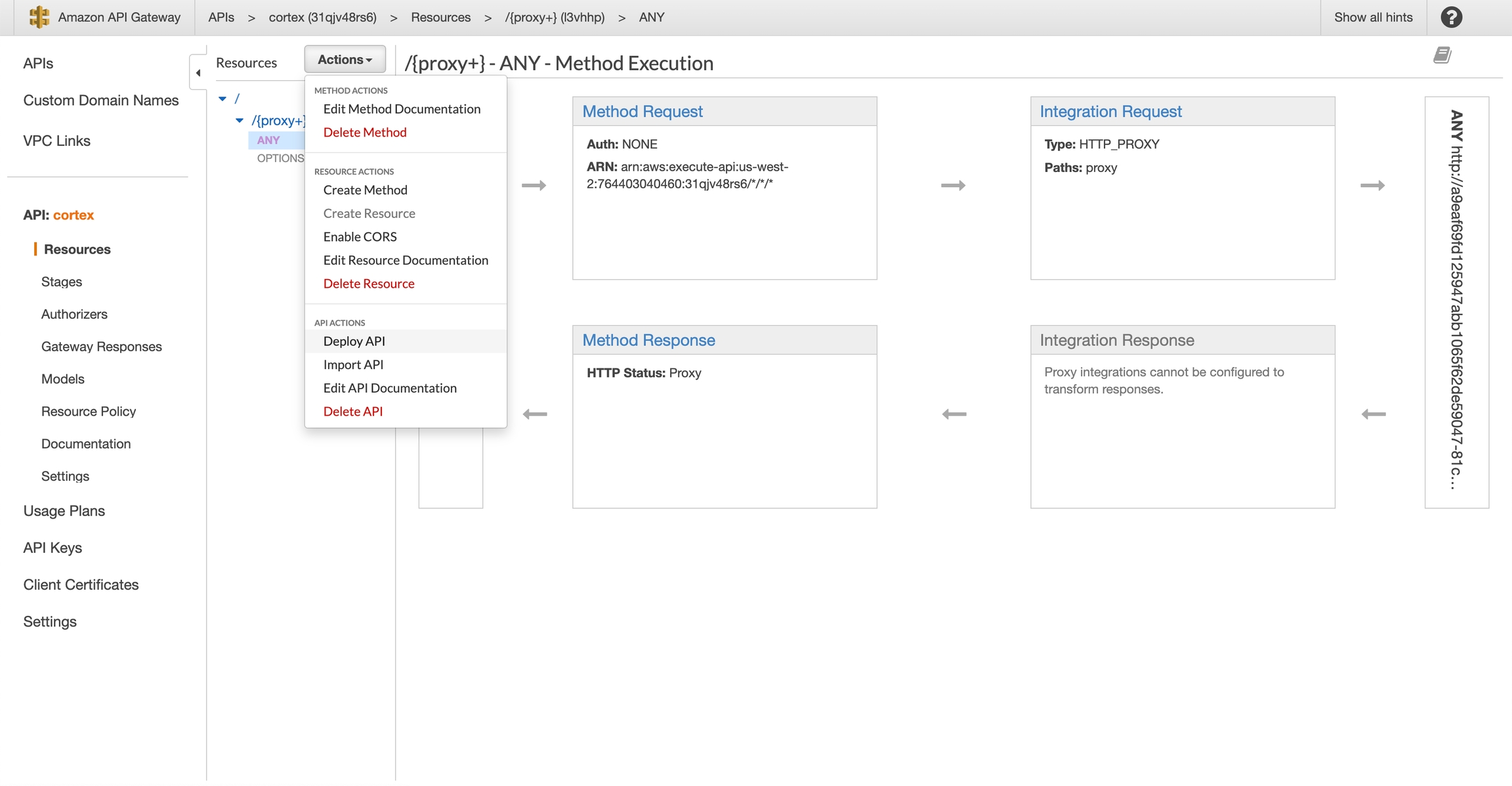Open the help question mark icon
1512x786 pixels.
[x=1451, y=17]
